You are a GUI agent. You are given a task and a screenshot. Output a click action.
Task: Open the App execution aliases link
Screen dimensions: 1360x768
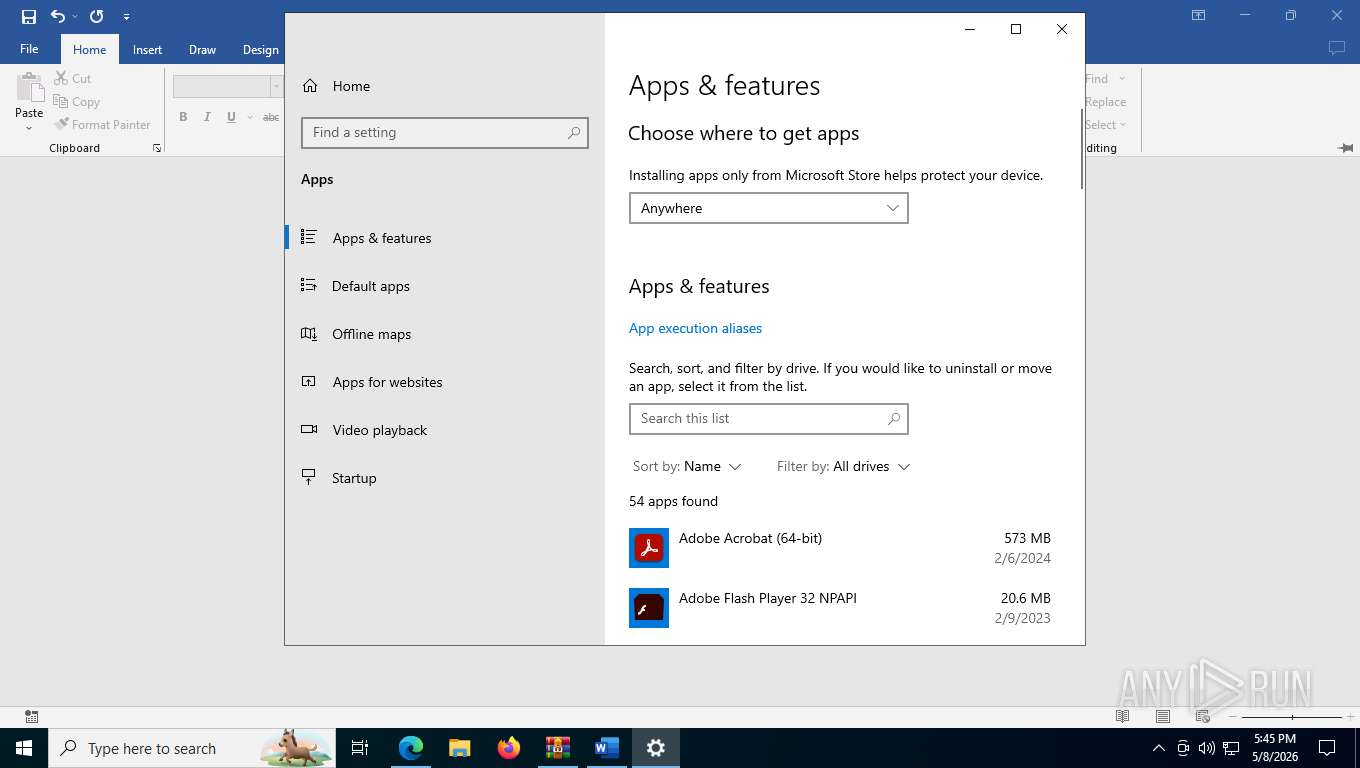click(695, 328)
